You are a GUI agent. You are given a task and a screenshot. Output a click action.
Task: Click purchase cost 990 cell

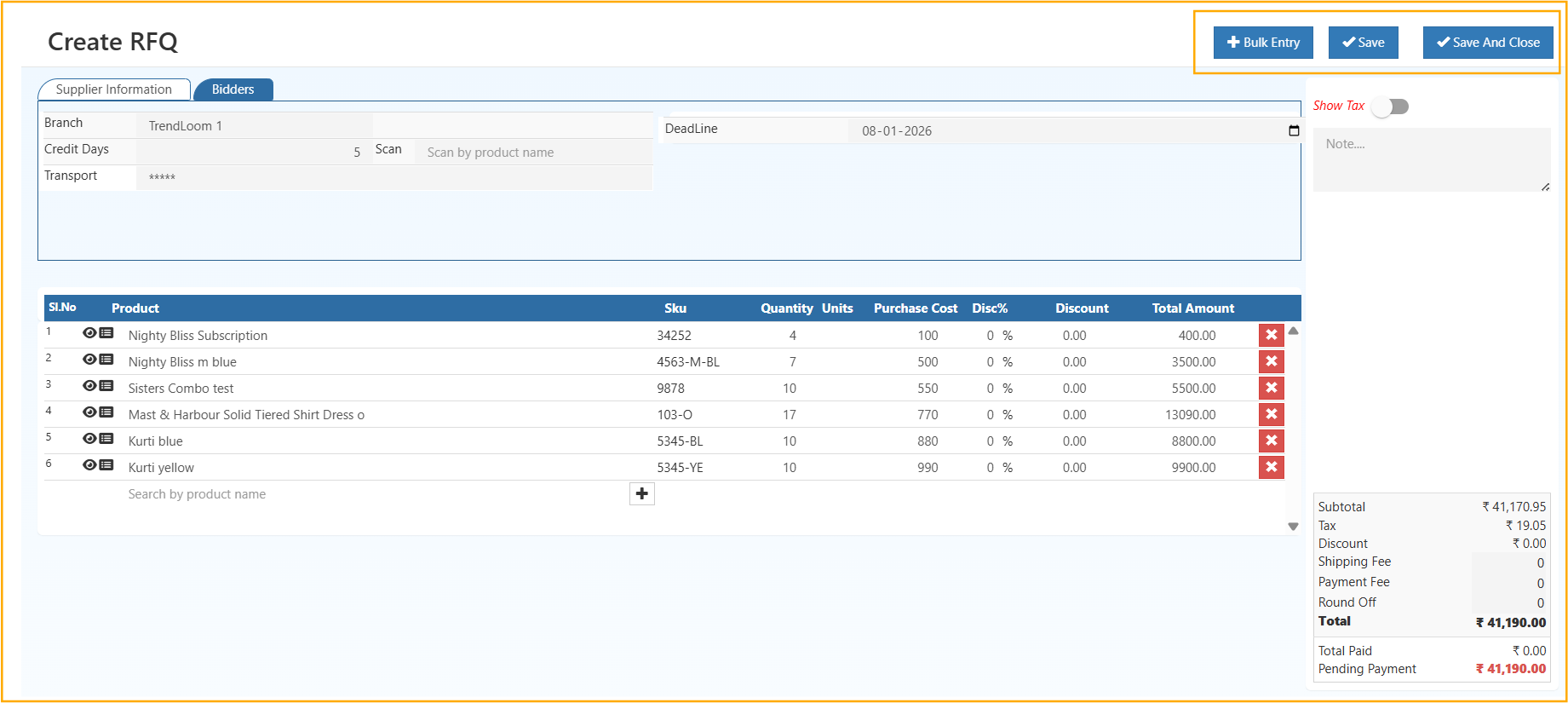click(928, 468)
